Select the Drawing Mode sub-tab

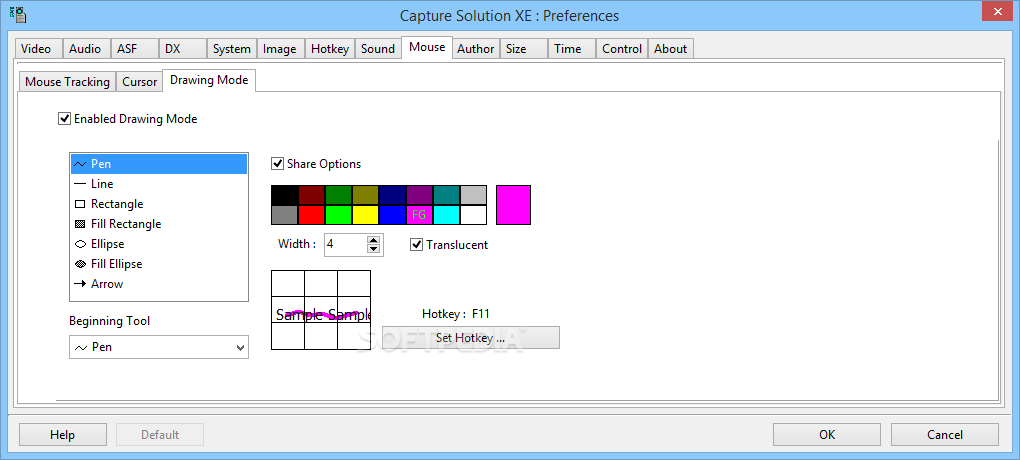click(x=209, y=80)
